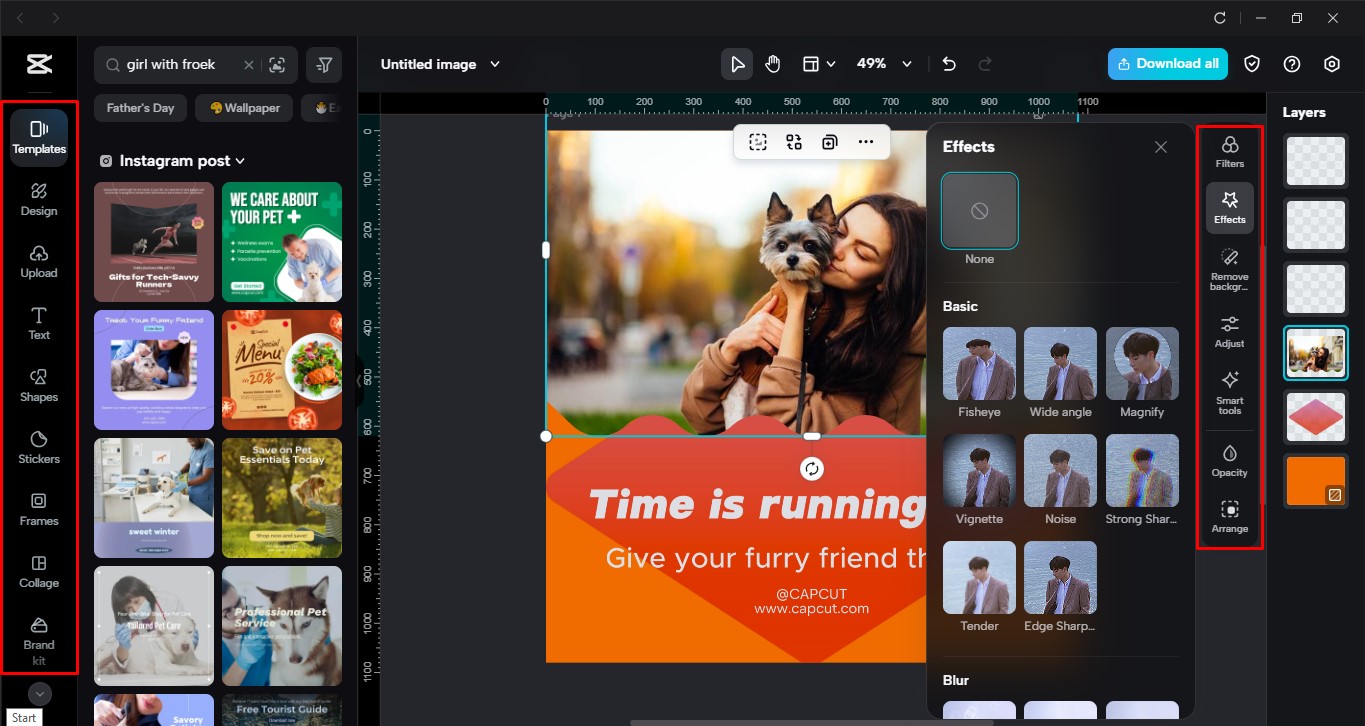Open the Arrange options
This screenshot has width=1365, height=726.
pyautogui.click(x=1230, y=517)
